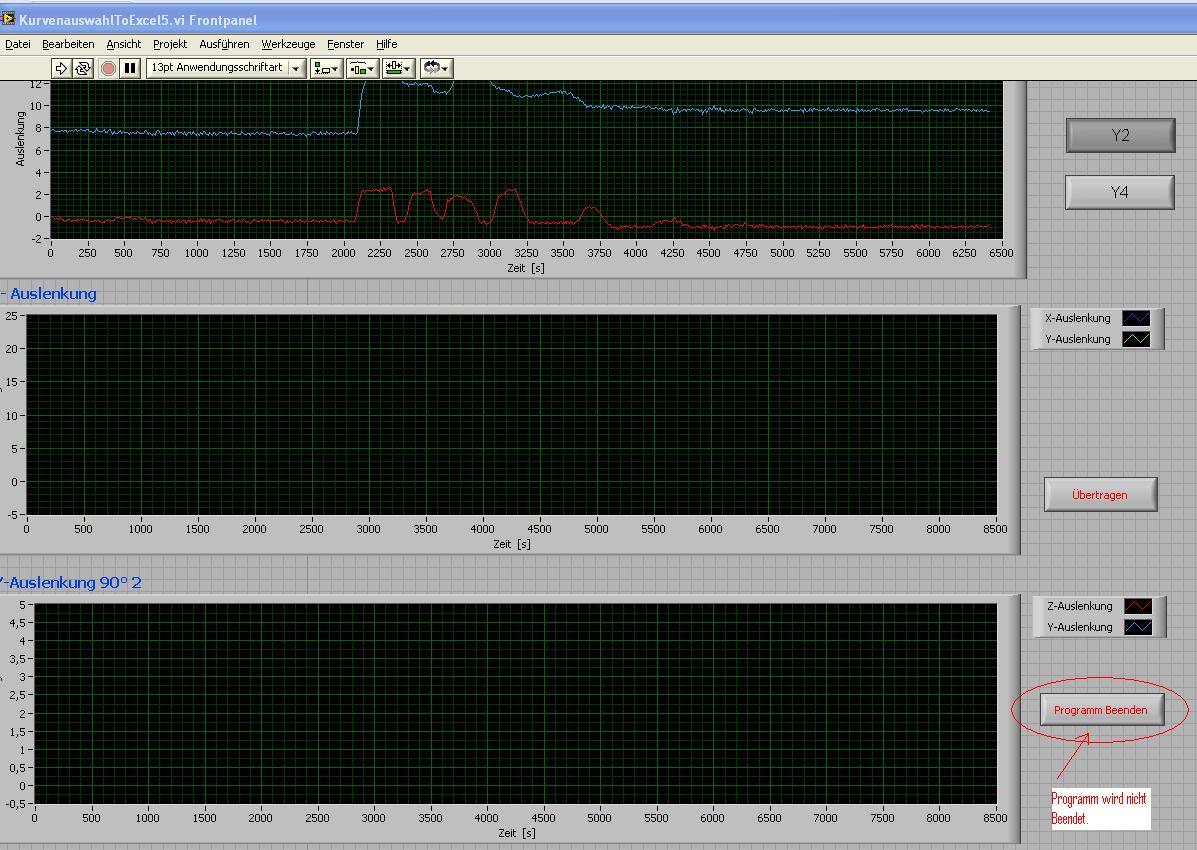Open the Projekt menu

click(170, 44)
